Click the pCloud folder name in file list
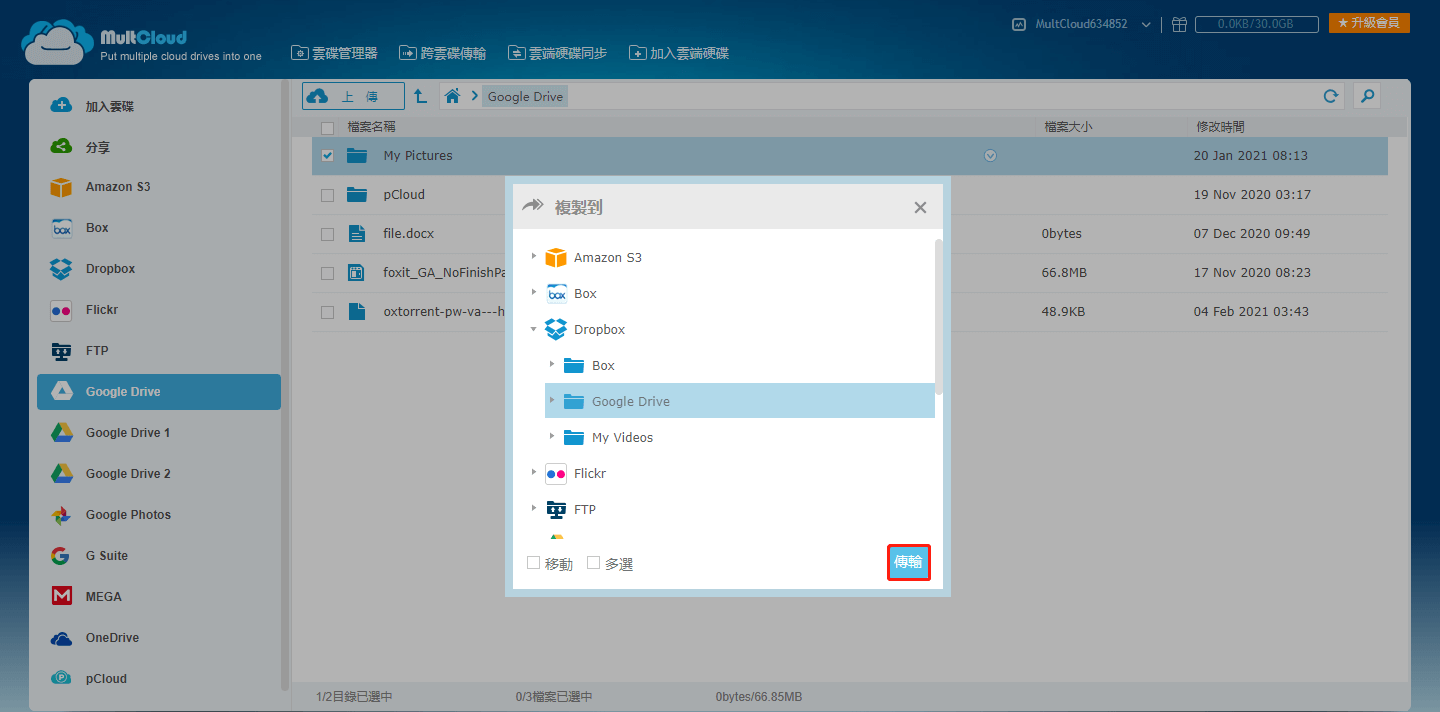 (x=404, y=195)
